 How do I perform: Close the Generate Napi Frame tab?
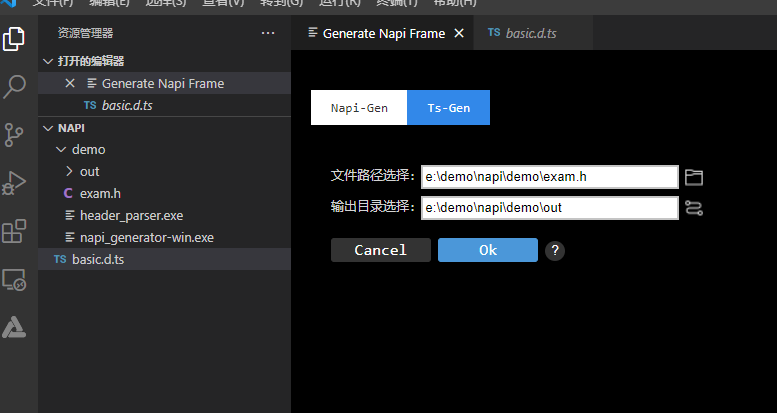(459, 33)
